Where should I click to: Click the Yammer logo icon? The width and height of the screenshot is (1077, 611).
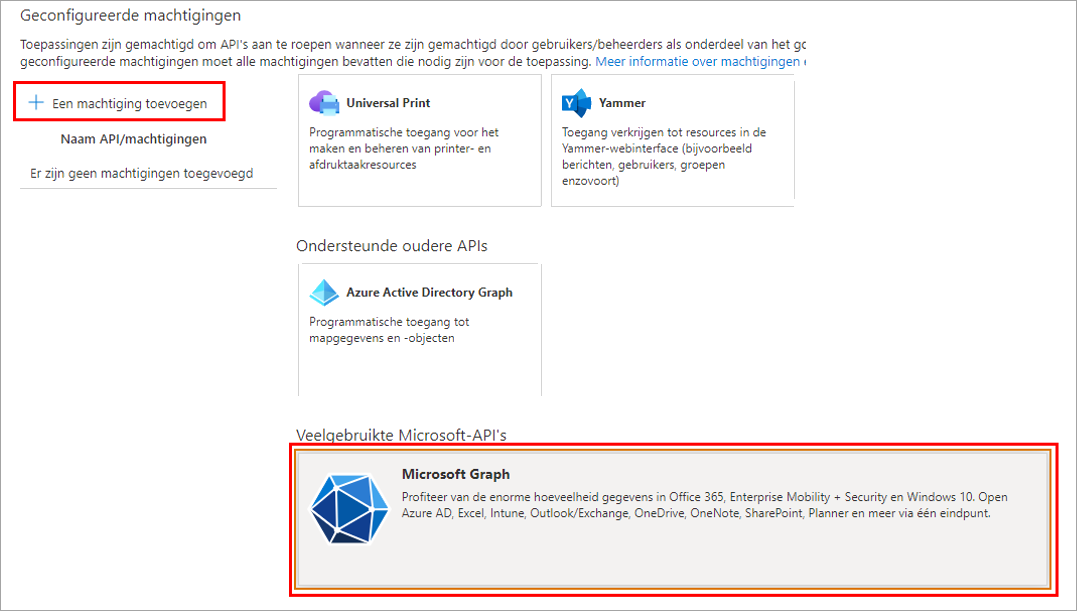(x=576, y=103)
